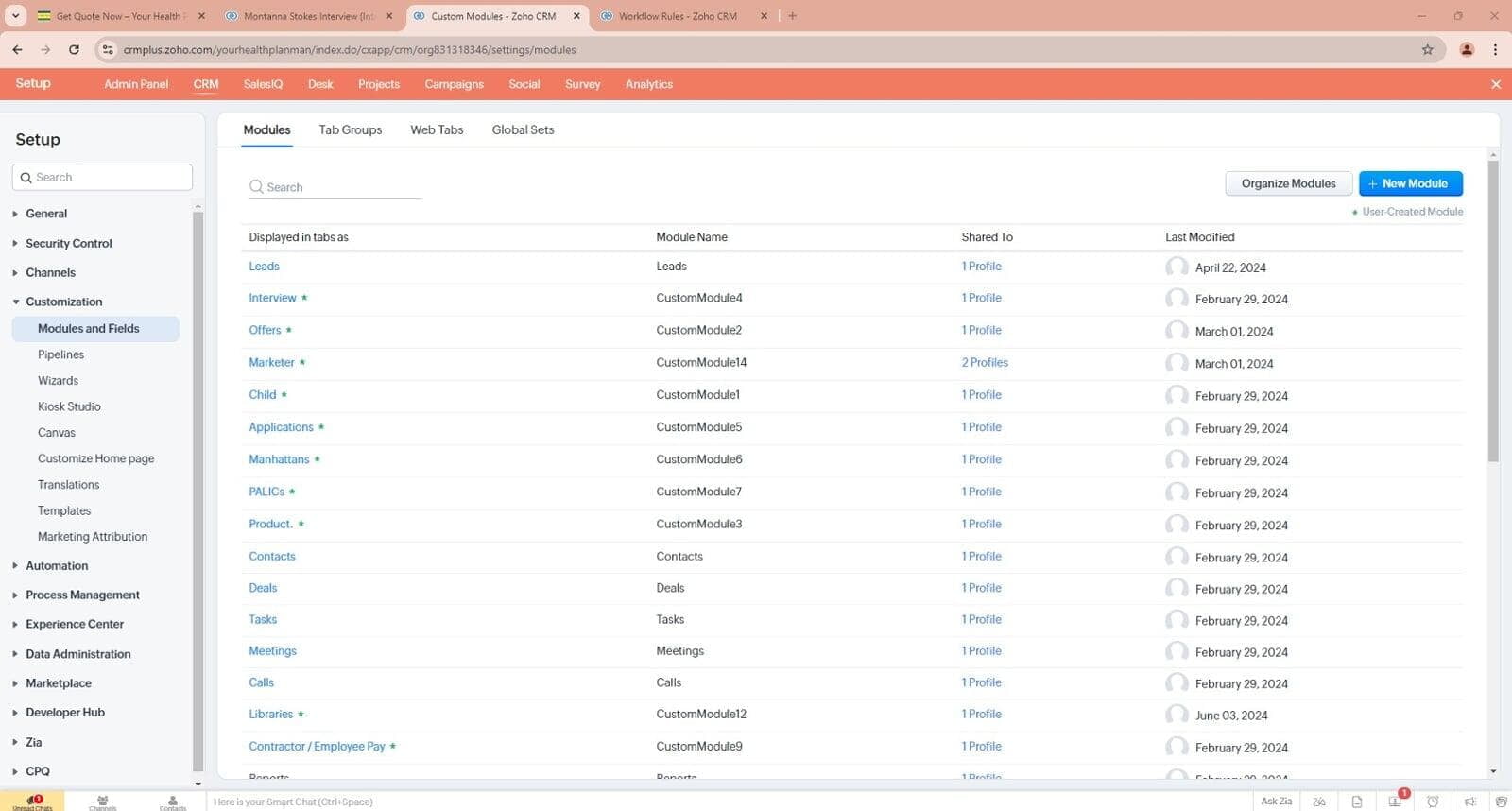Image resolution: width=1512 pixels, height=811 pixels.
Task: Open Analytics in top navigation
Action: 649,84
